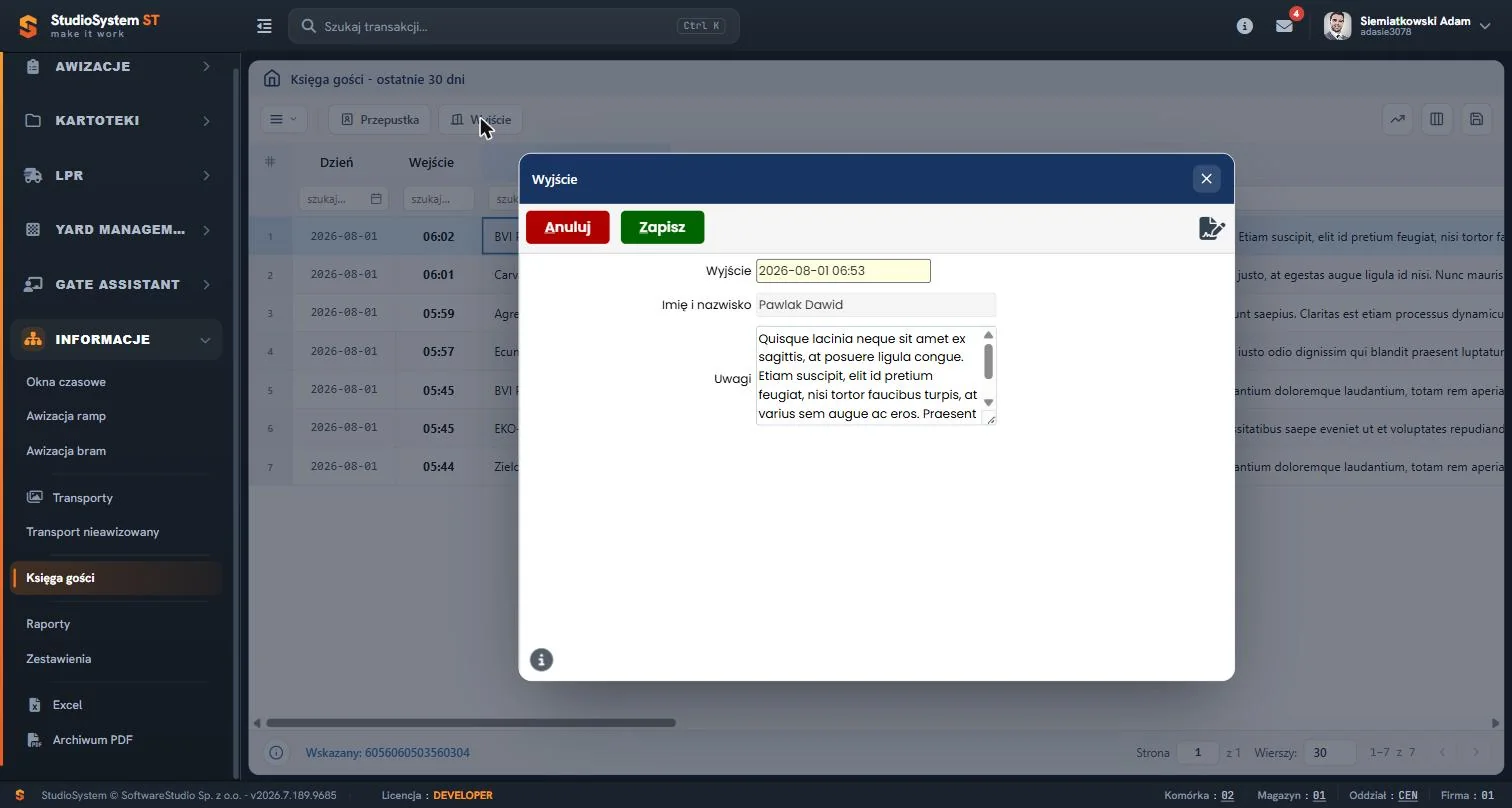The height and width of the screenshot is (808, 1512).
Task: Click the AWIZACJE clipboard icon
Action: tap(33, 66)
